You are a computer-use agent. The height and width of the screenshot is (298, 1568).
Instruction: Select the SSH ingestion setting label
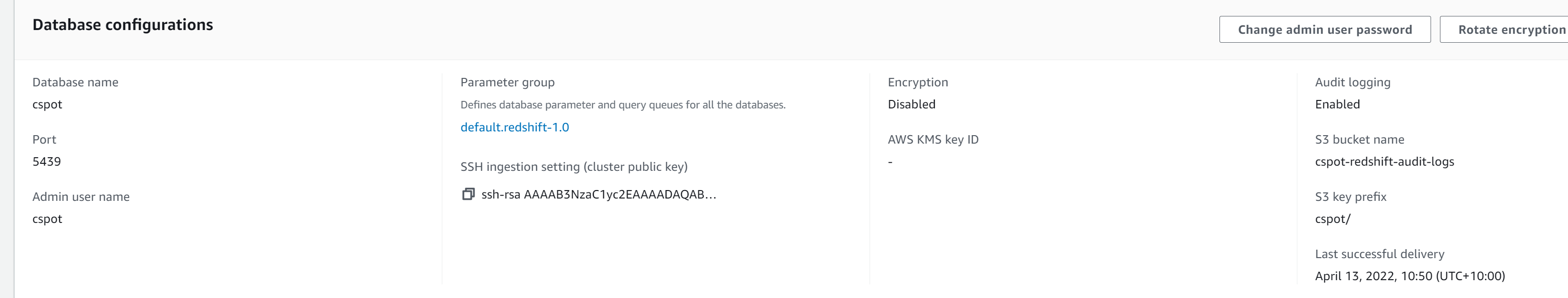coord(574,166)
